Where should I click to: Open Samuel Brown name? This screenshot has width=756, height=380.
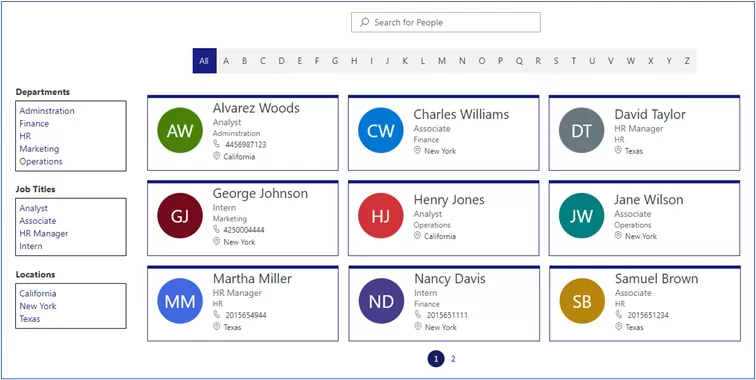tap(657, 279)
